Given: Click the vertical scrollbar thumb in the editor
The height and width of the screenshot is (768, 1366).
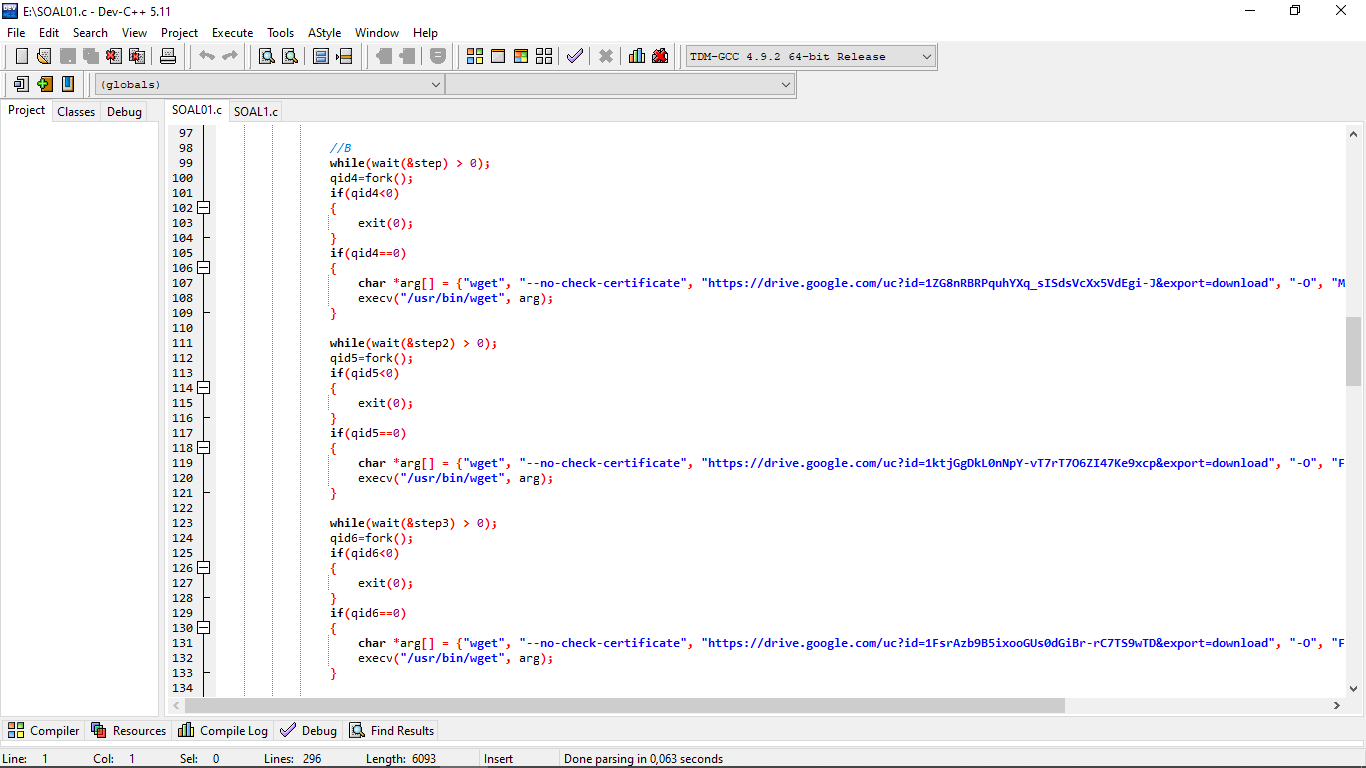Looking at the screenshot, I should click(1354, 351).
